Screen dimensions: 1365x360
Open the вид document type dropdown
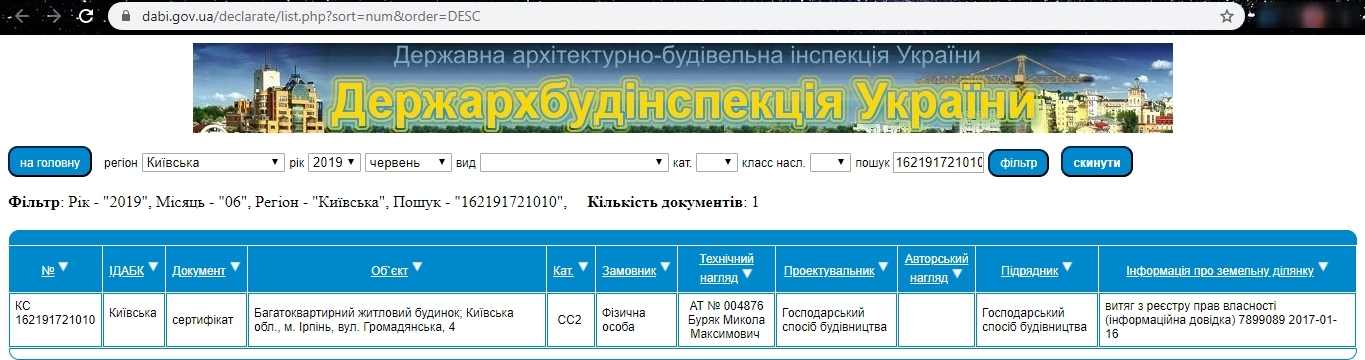pyautogui.click(x=574, y=162)
